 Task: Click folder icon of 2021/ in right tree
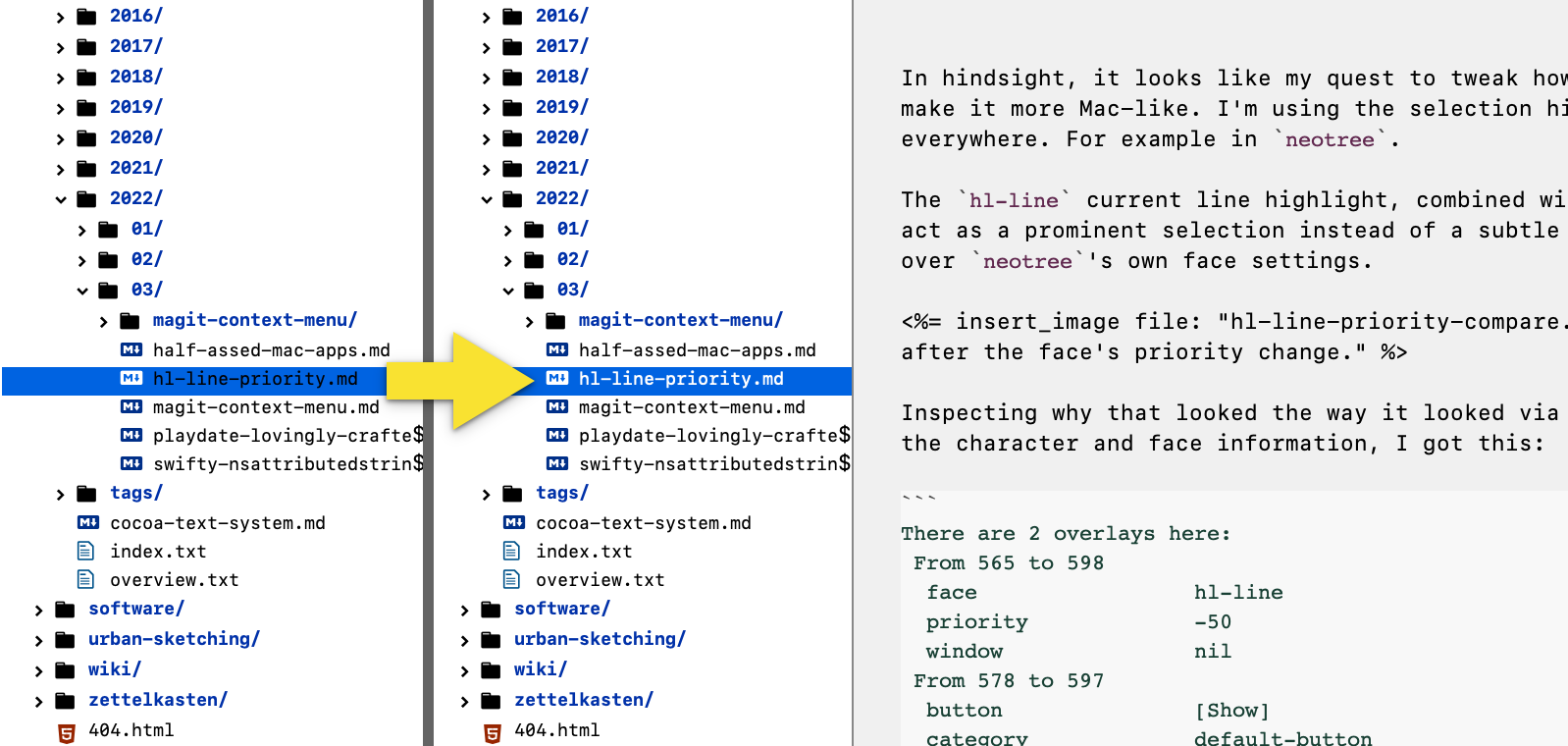[x=512, y=168]
